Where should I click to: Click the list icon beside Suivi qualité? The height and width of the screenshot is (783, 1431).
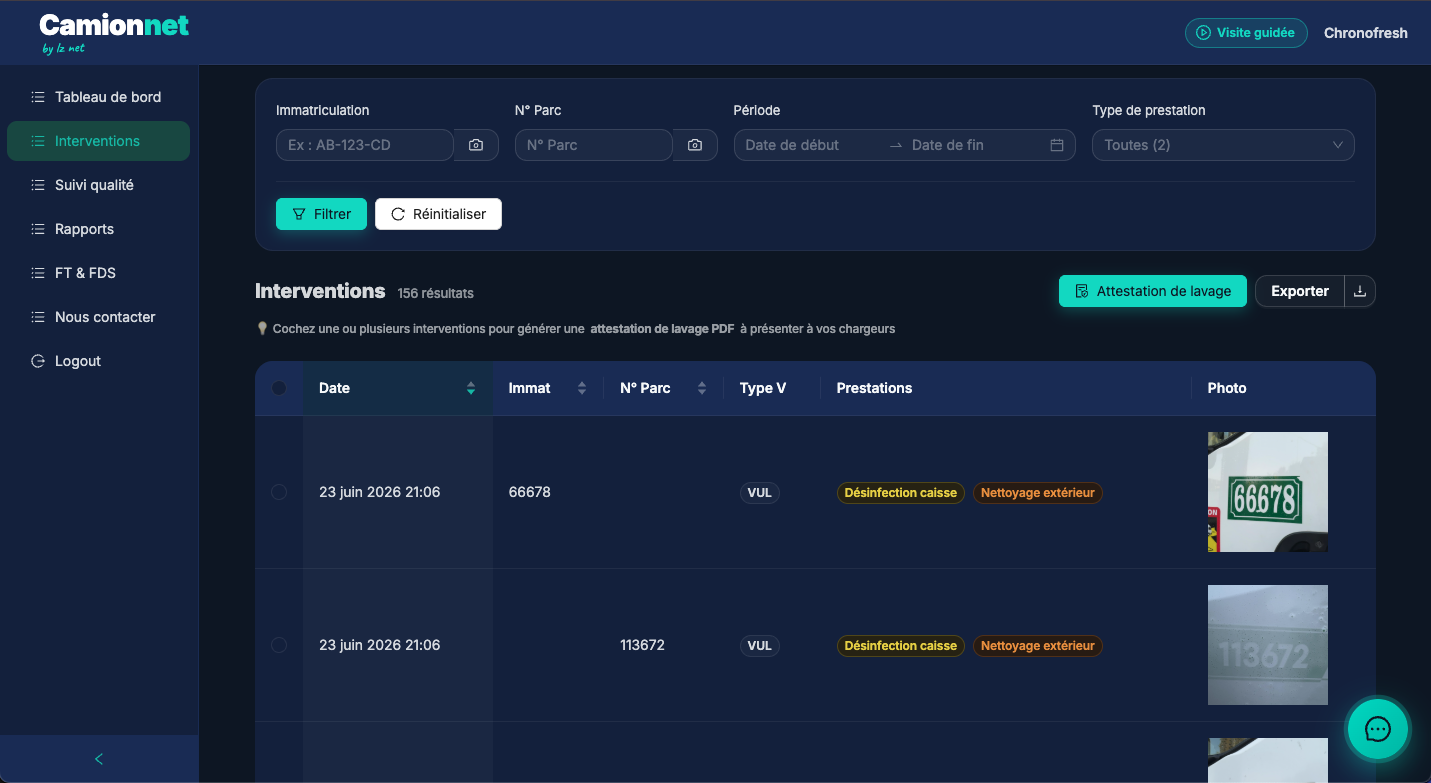[x=38, y=185]
